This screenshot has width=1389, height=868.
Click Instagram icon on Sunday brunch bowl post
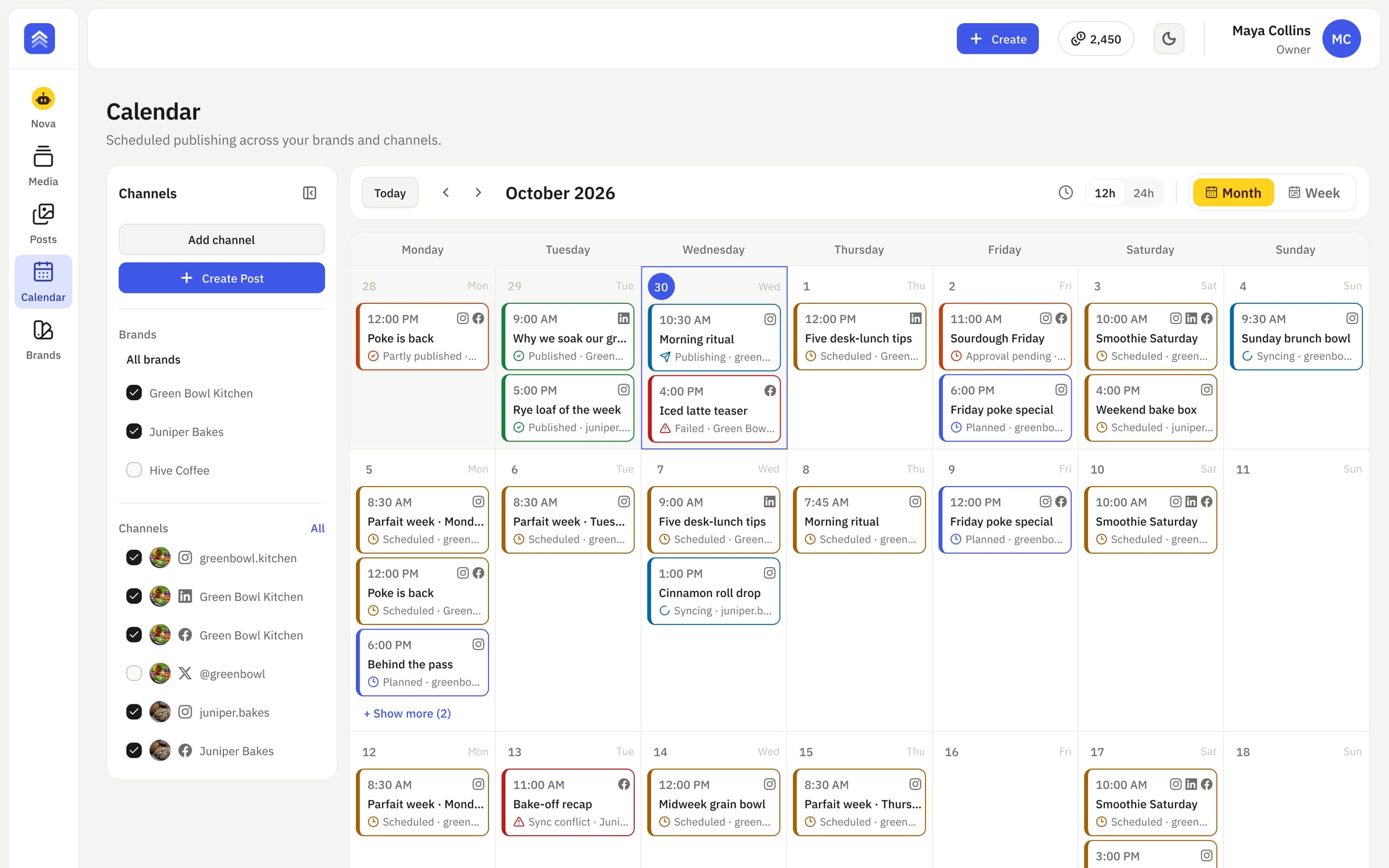[1352, 318]
